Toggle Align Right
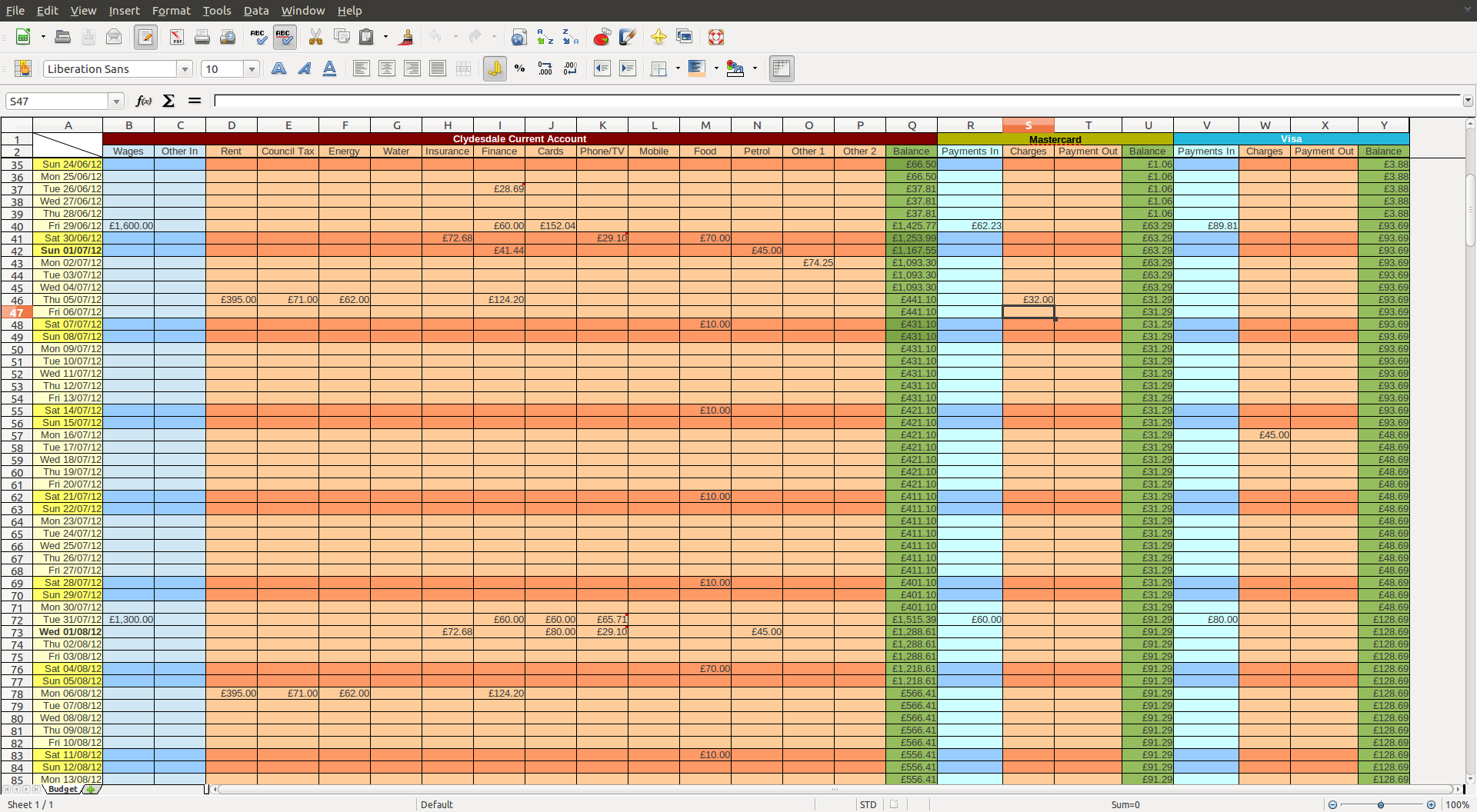The height and width of the screenshot is (812, 1477). coord(412,68)
